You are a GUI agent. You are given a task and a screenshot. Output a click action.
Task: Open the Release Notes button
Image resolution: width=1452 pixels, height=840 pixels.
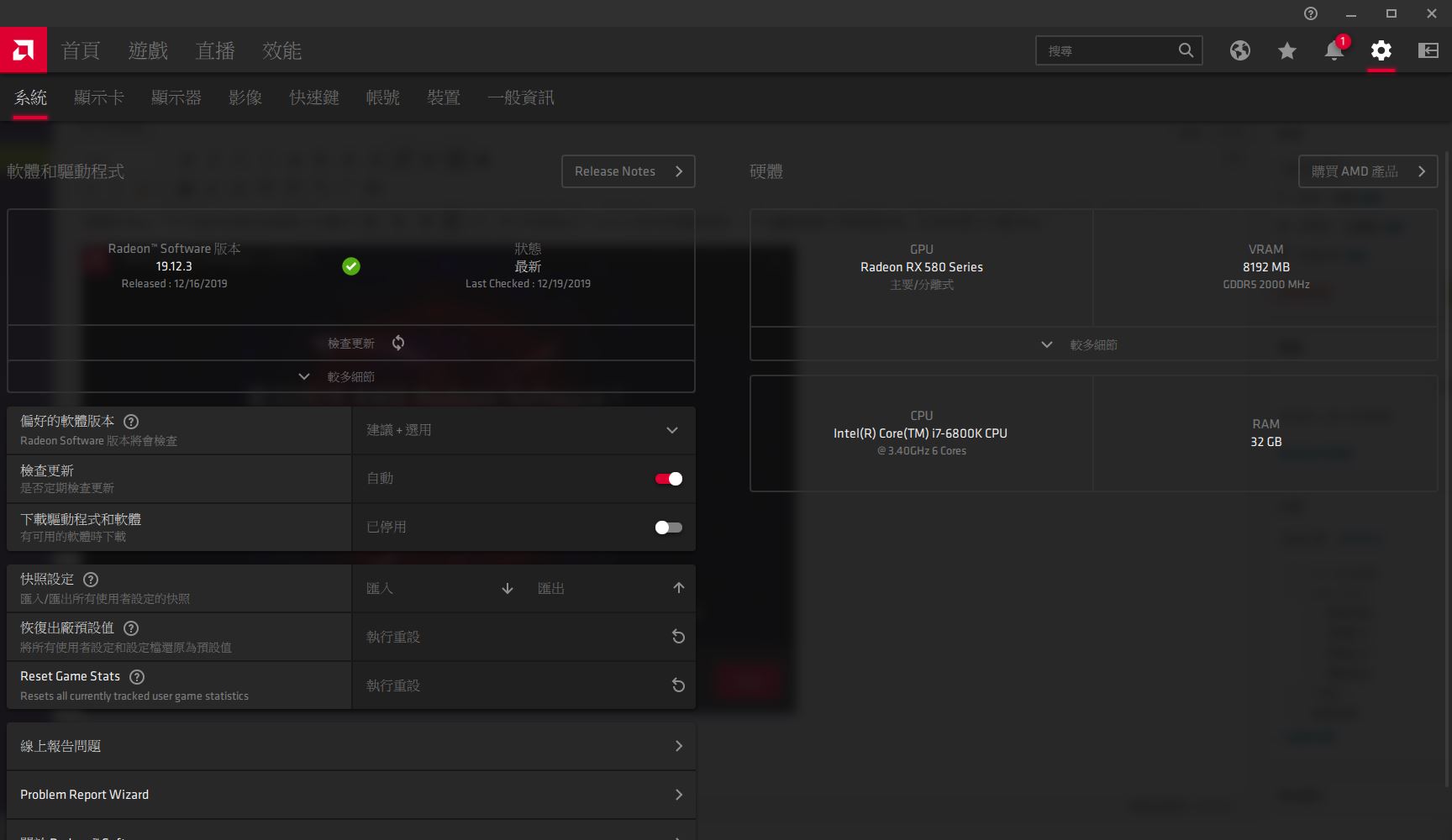[x=629, y=171]
